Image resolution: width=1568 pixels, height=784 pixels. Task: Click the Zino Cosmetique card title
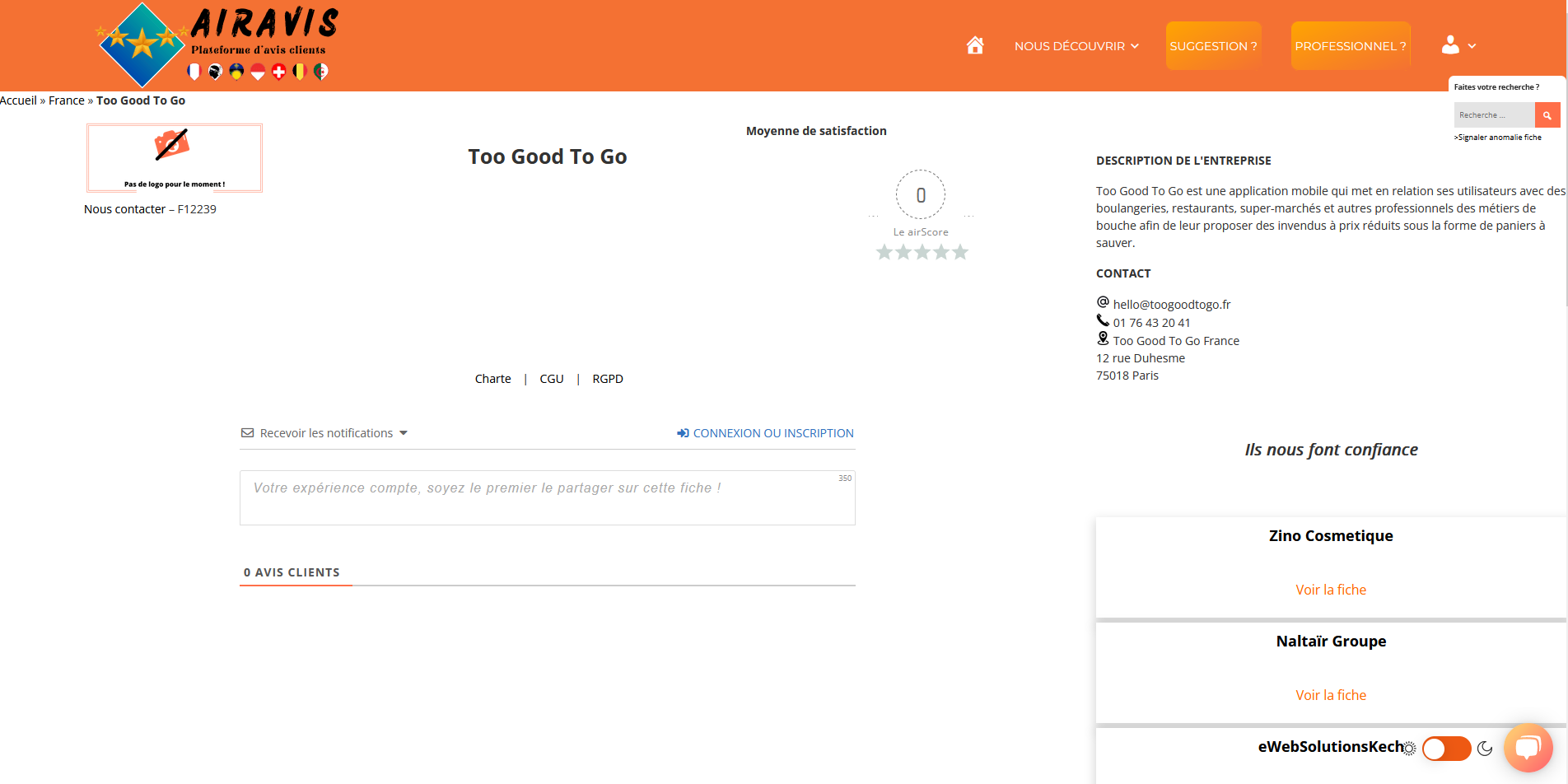point(1331,536)
